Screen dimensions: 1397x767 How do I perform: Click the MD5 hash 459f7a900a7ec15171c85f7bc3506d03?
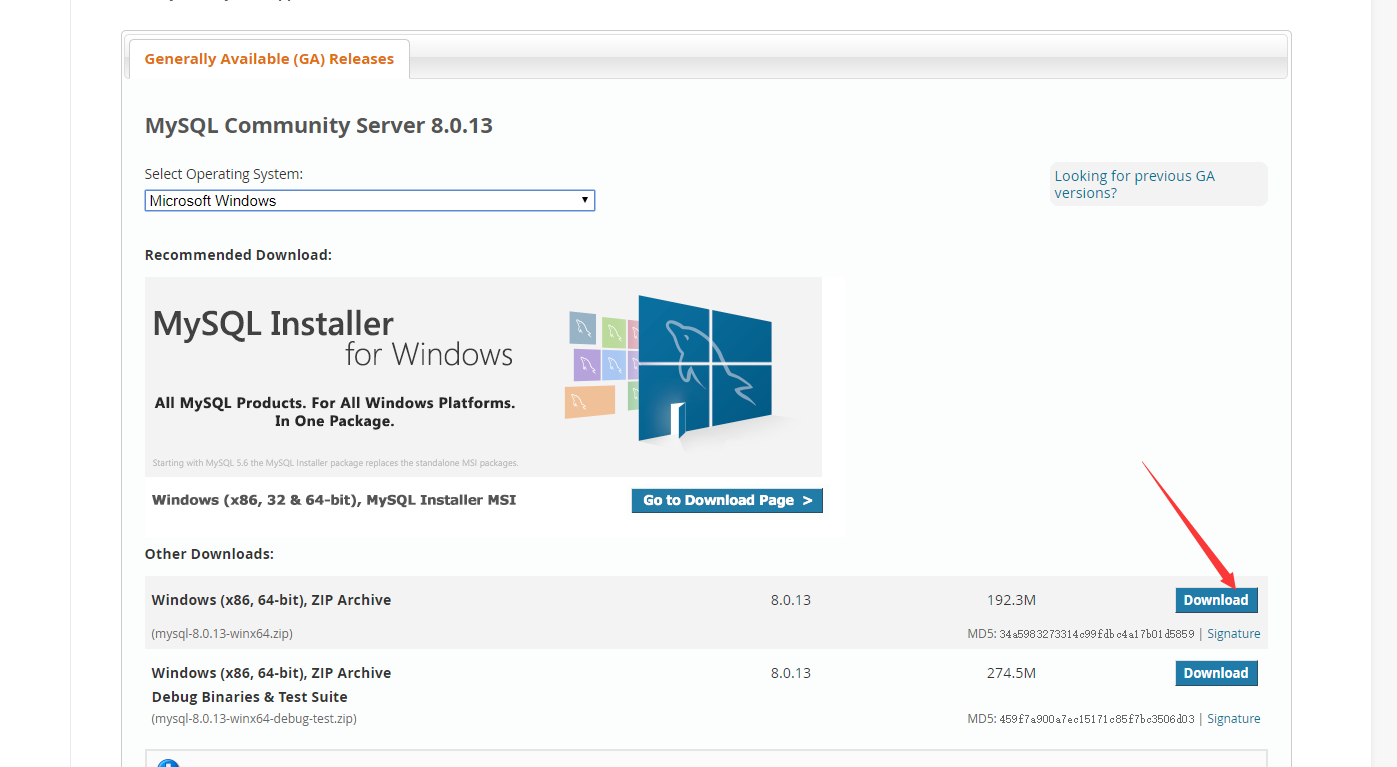coord(1096,719)
